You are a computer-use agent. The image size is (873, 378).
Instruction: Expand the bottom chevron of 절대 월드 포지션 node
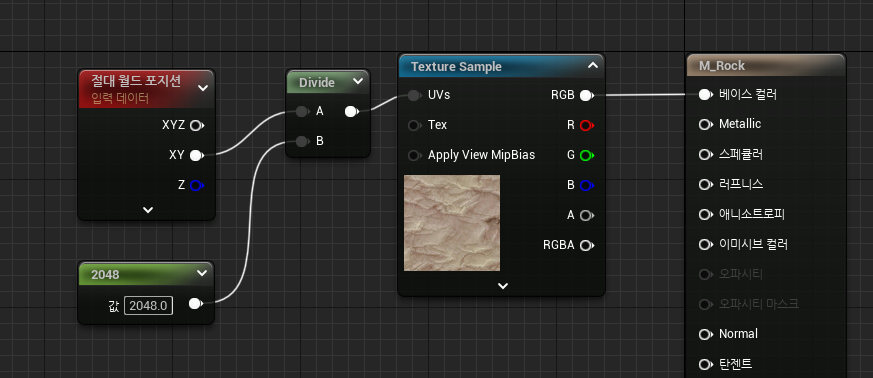point(148,210)
